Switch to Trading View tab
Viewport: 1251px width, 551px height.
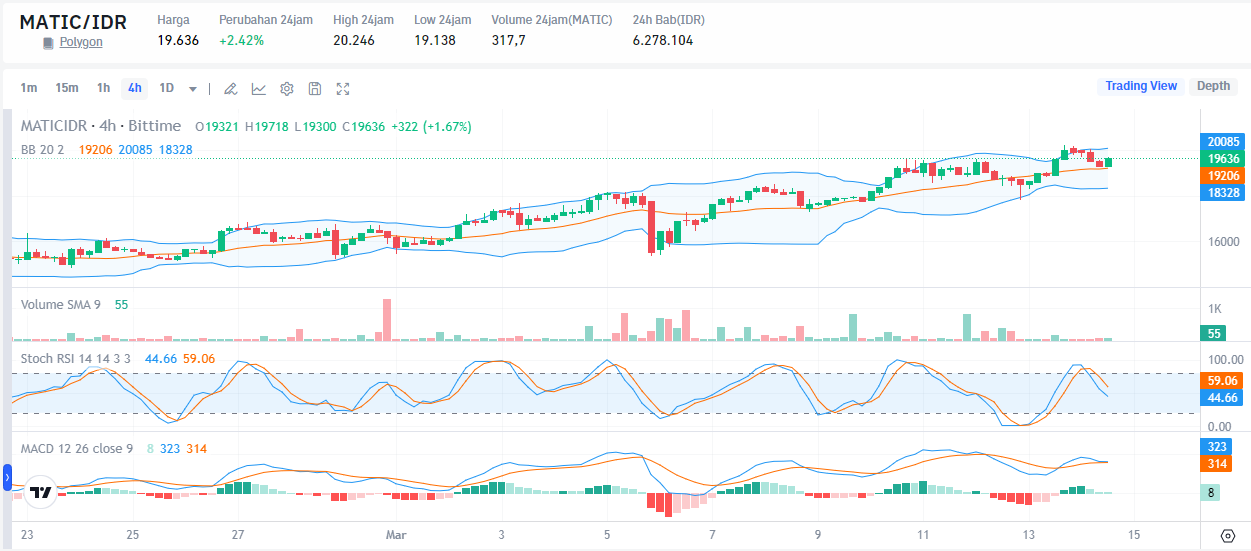(1141, 86)
